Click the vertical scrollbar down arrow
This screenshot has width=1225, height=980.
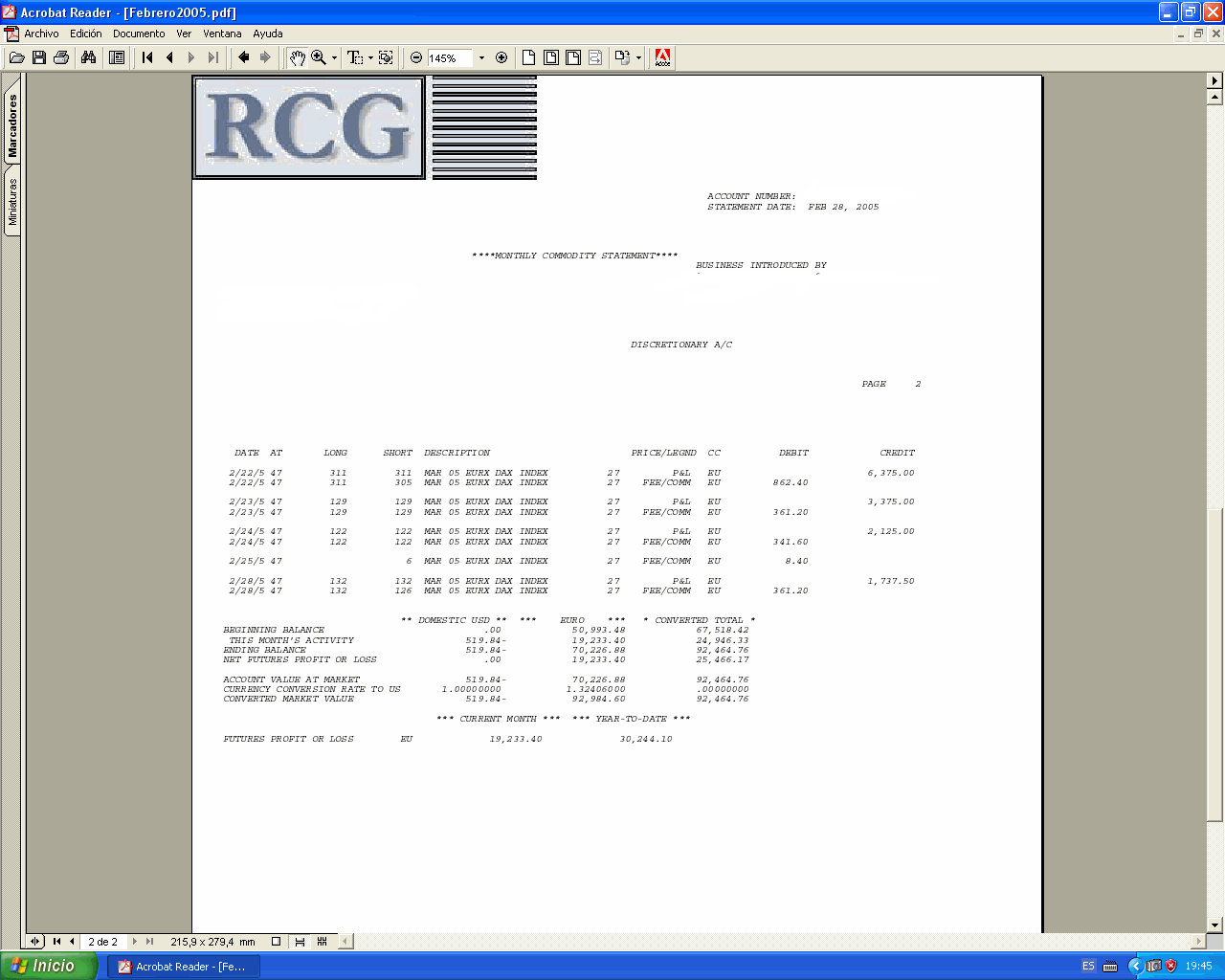point(1215,925)
